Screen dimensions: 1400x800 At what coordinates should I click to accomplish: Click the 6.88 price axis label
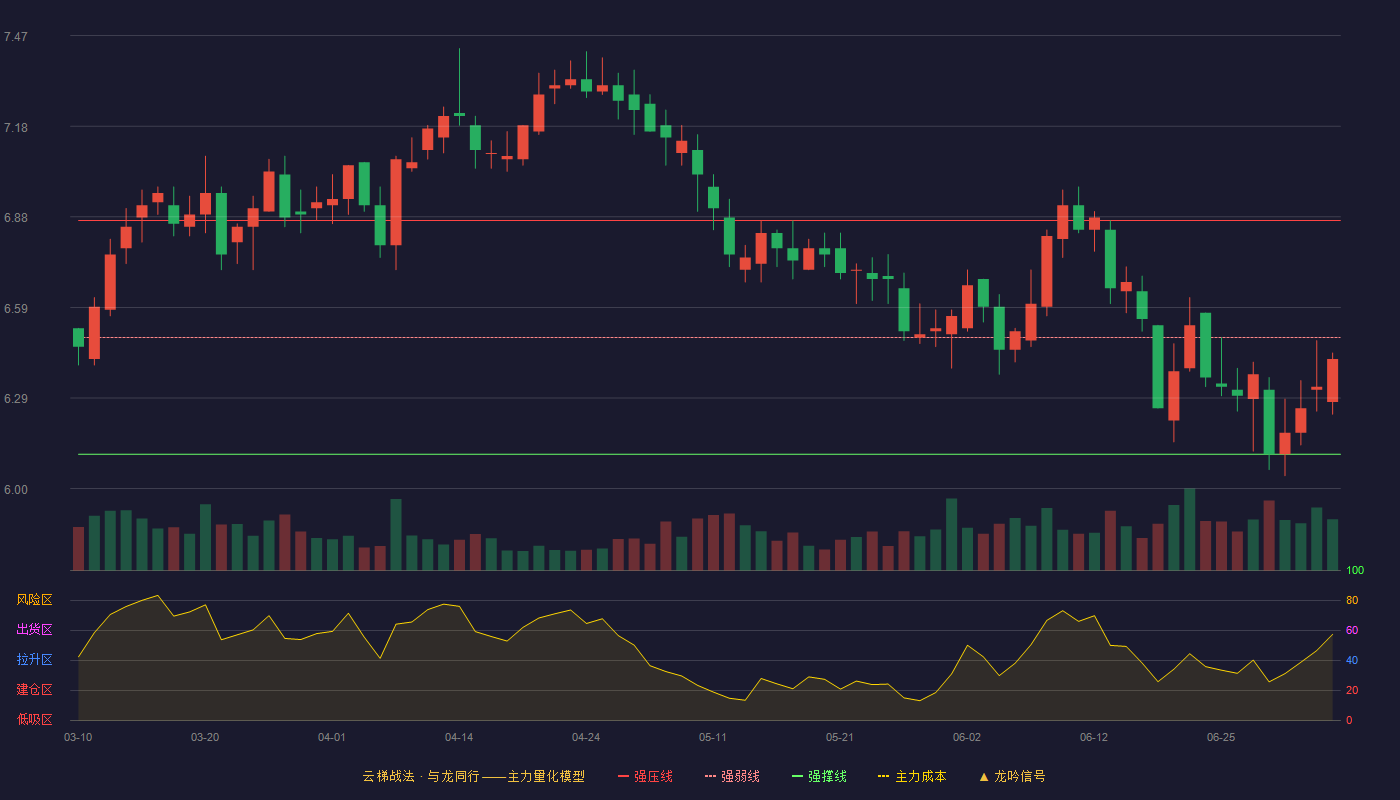coord(16,218)
